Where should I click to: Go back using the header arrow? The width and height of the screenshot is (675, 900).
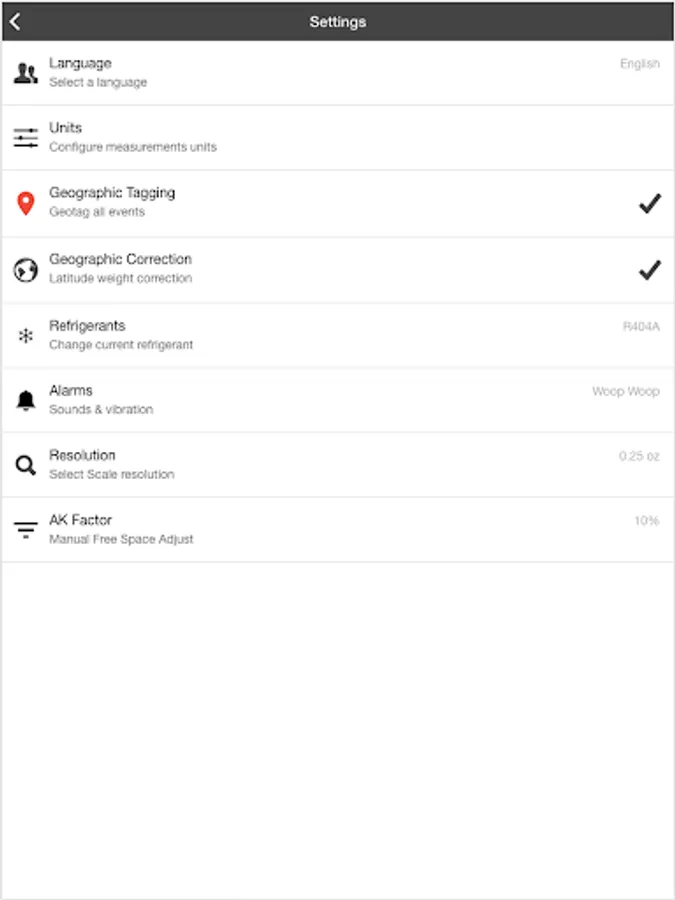[x=15, y=22]
